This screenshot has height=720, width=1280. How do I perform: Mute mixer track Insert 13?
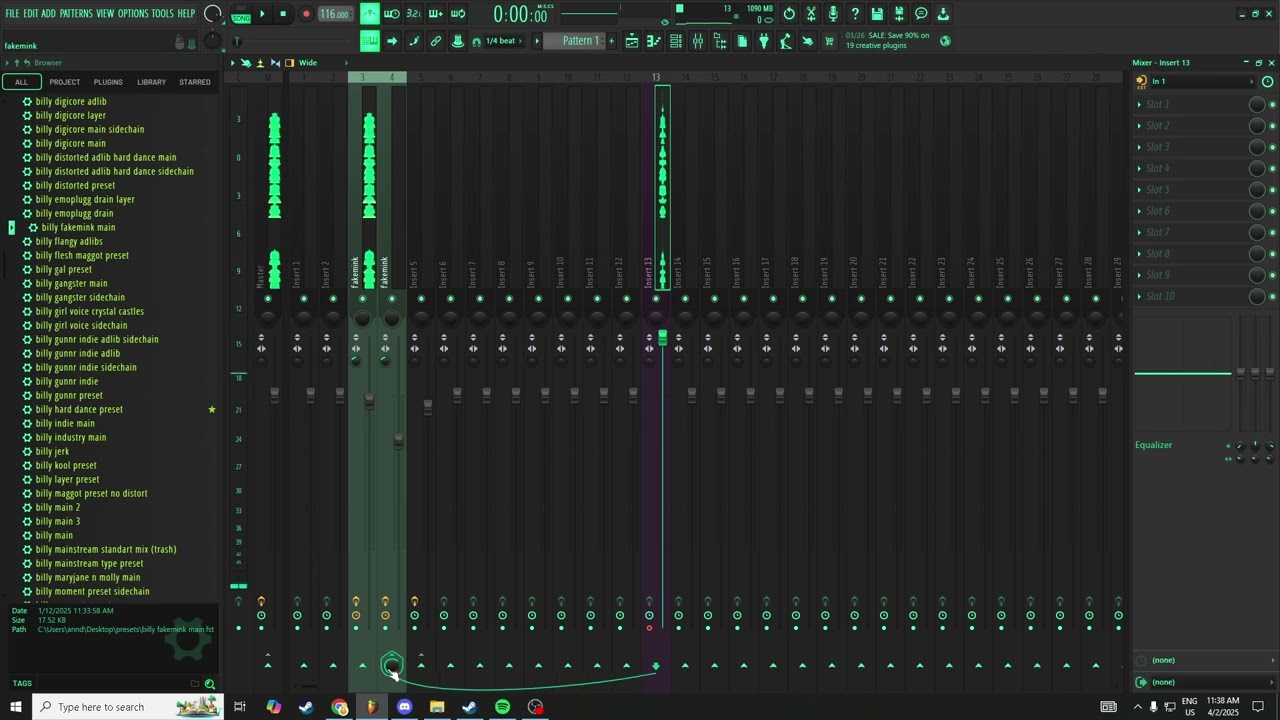[x=656, y=299]
